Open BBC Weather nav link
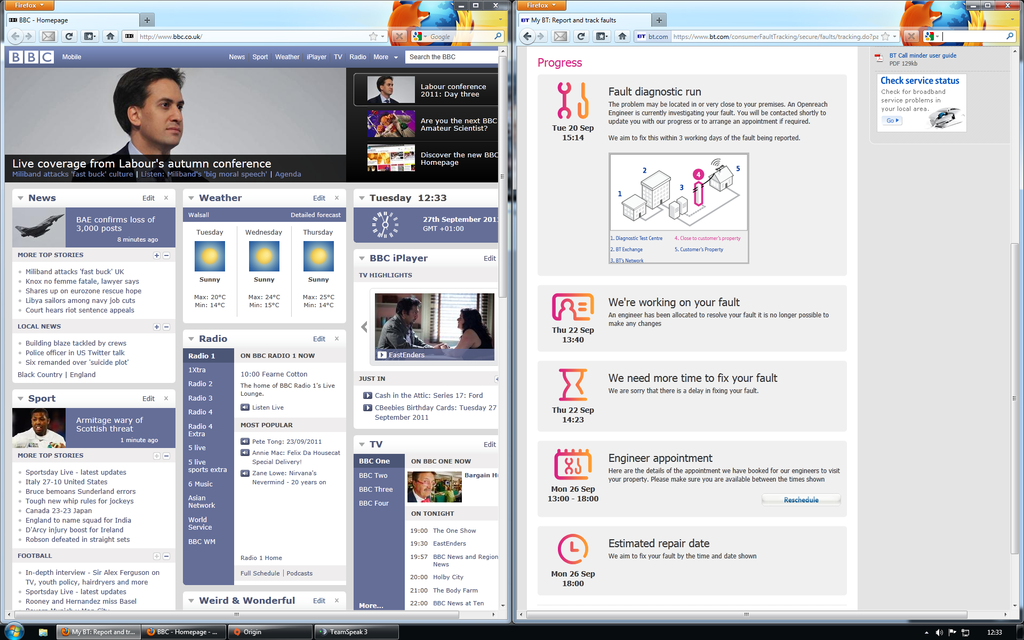This screenshot has width=1024, height=640. coord(287,57)
